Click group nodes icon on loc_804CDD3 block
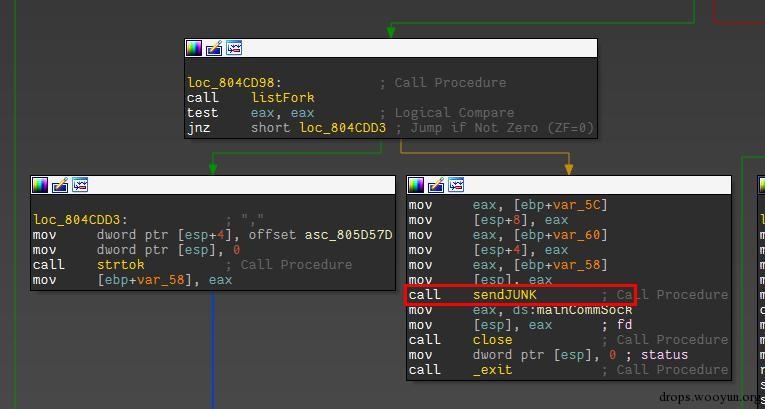 click(x=80, y=185)
